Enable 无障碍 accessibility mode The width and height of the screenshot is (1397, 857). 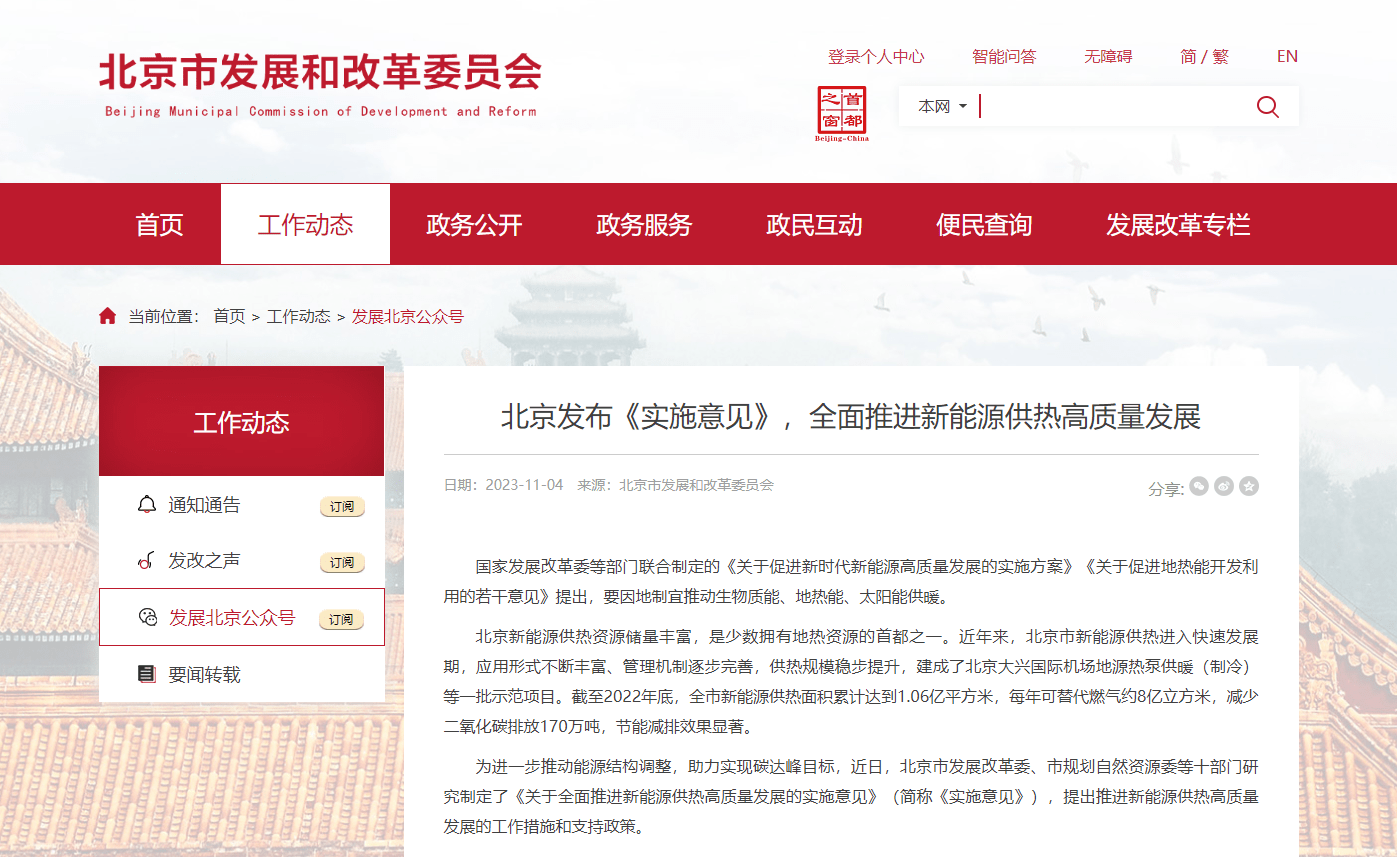[x=1108, y=56]
